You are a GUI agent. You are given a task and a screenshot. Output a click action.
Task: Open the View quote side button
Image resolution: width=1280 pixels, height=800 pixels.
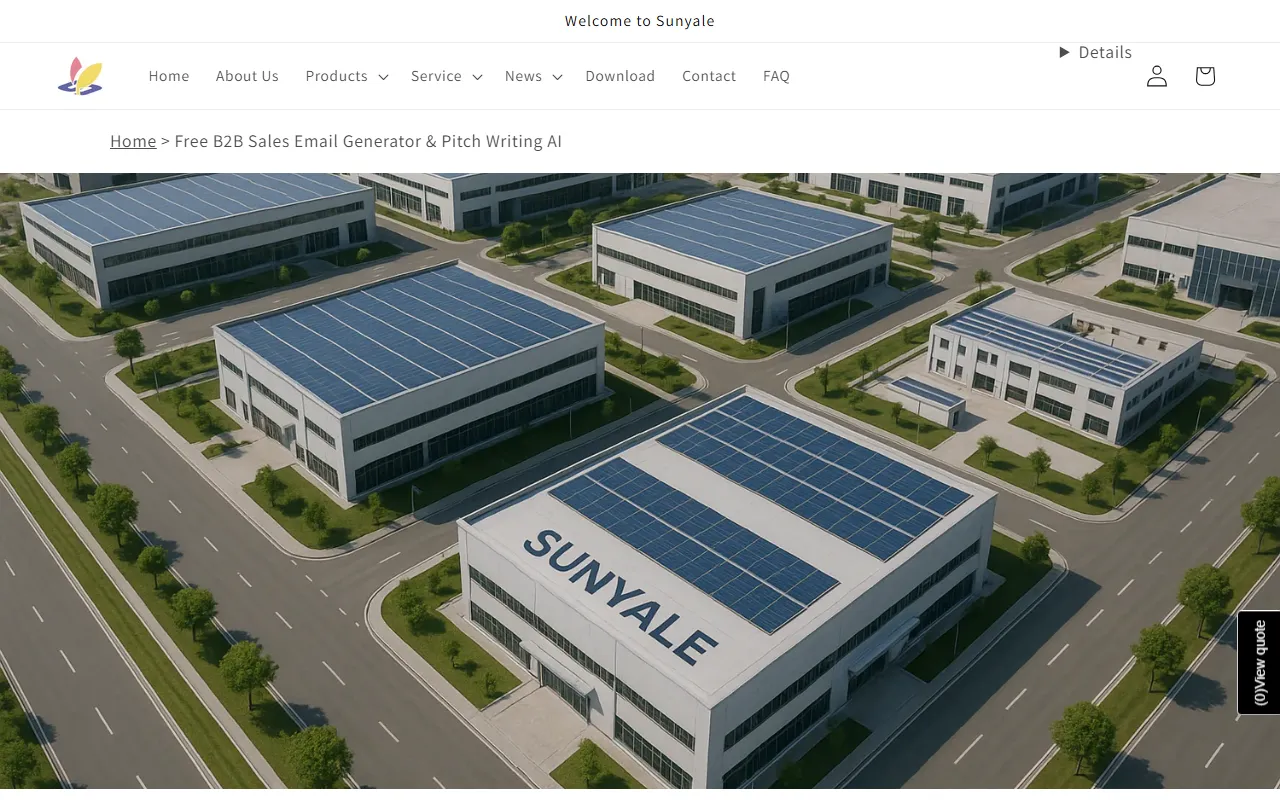click(1259, 662)
